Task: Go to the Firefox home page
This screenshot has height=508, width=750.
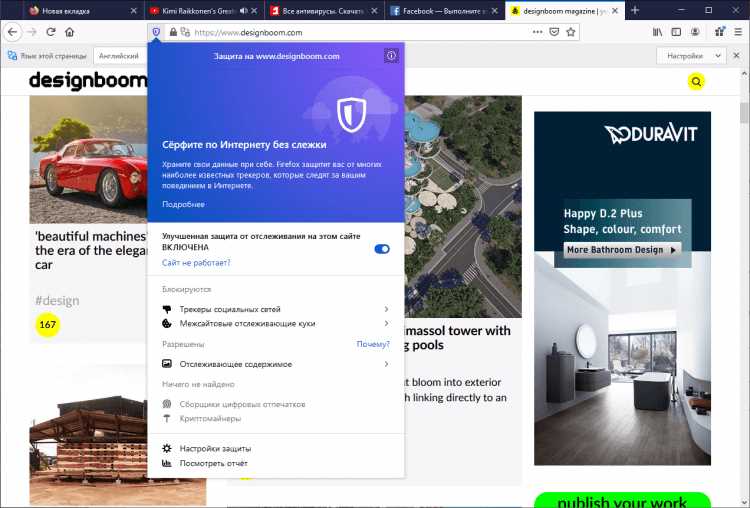Action: (70, 32)
